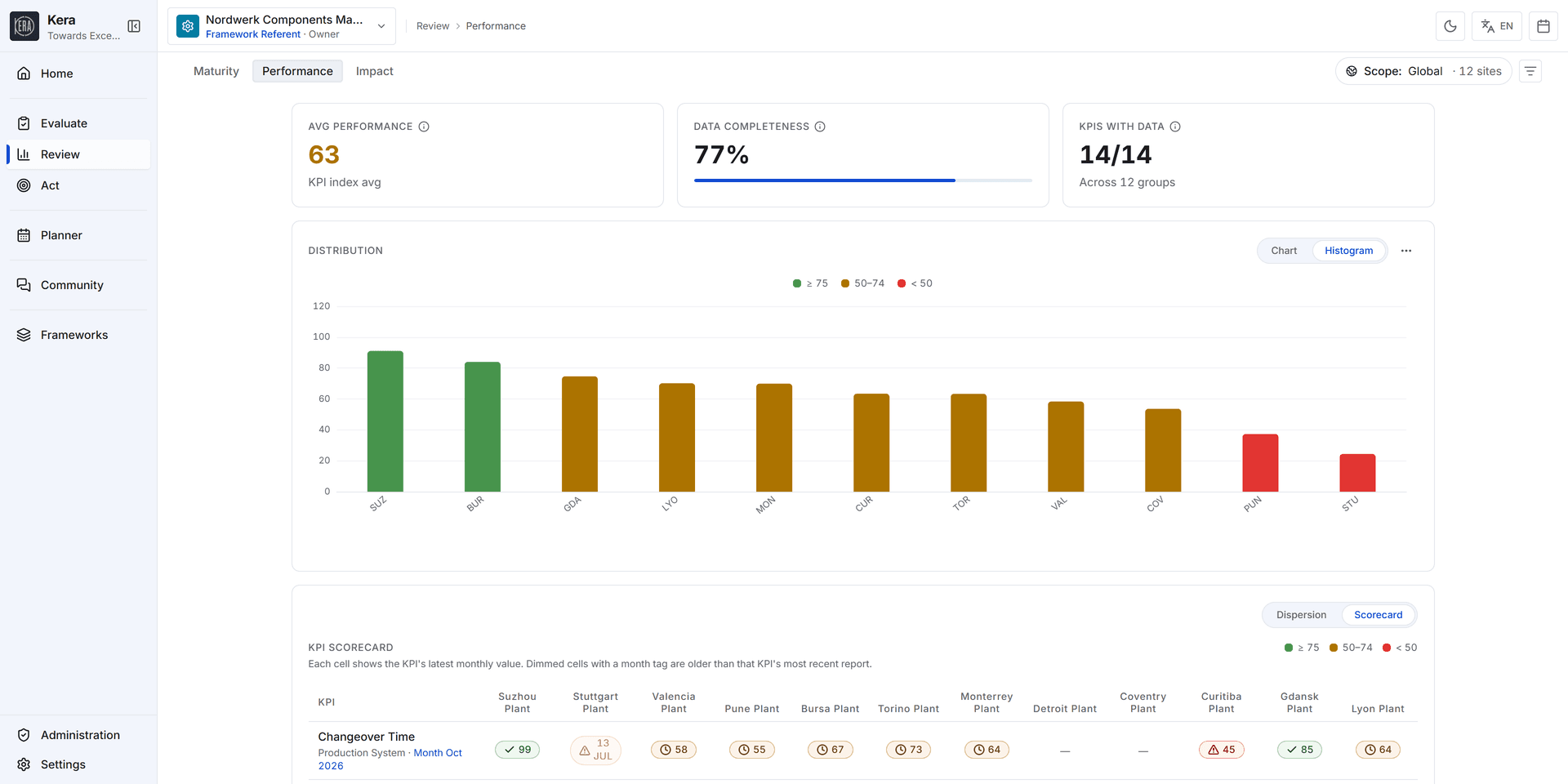The image size is (1568, 784).
Task: Open Community in sidebar
Action: pos(78,285)
